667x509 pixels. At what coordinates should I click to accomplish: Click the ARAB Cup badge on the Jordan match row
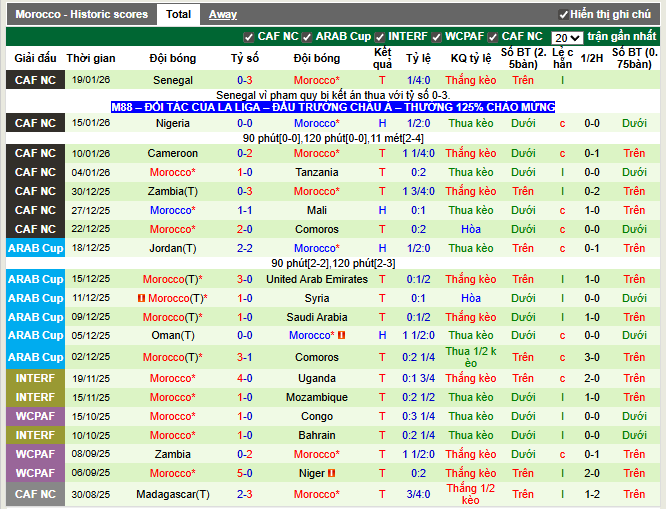(35, 248)
